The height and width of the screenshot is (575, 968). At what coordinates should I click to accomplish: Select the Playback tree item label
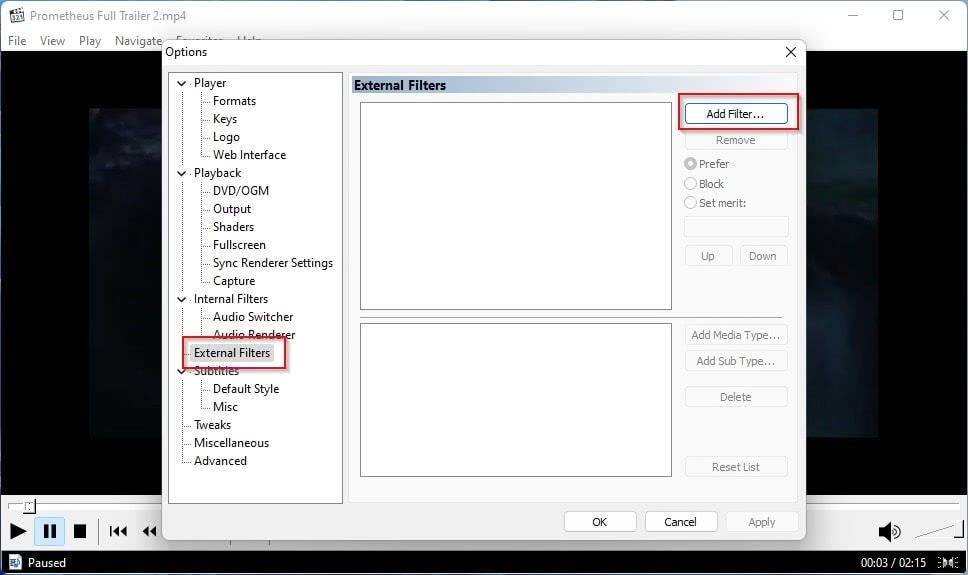click(x=217, y=173)
